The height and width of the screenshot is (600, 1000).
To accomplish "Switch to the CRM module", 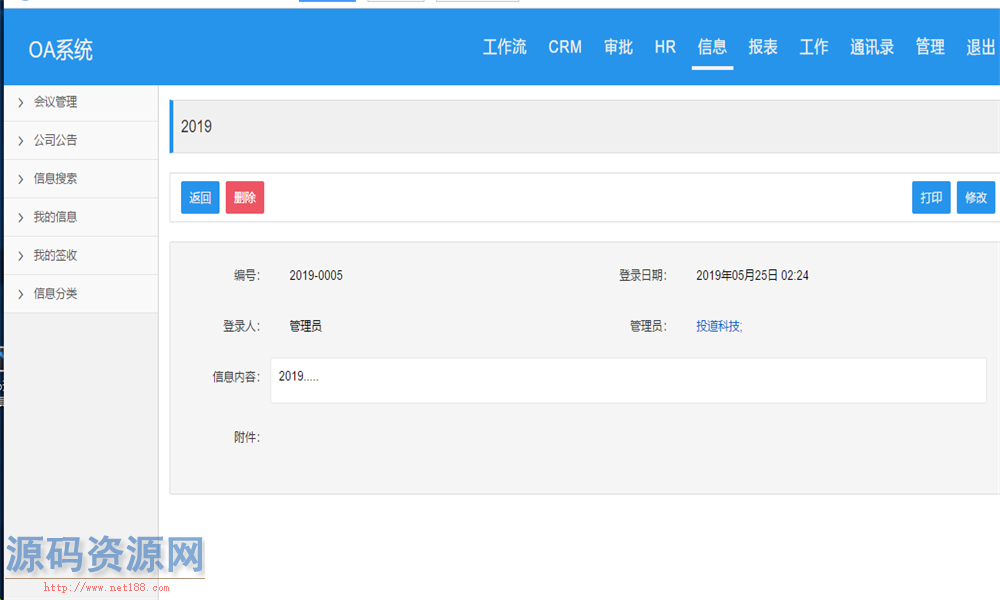I will (x=564, y=46).
